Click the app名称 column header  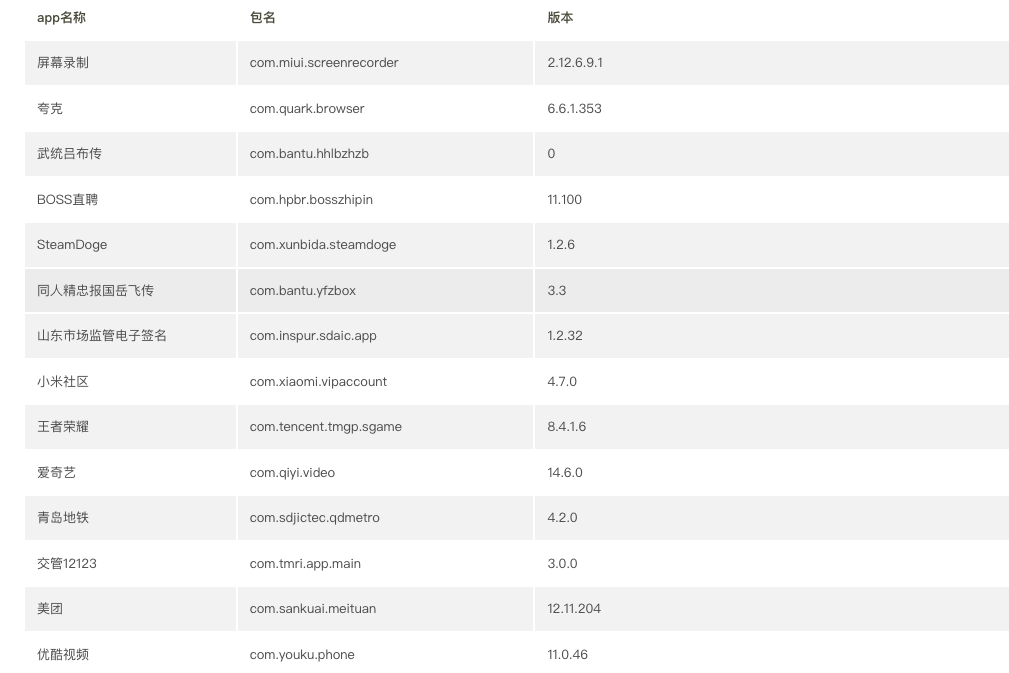pyautogui.click(x=61, y=18)
